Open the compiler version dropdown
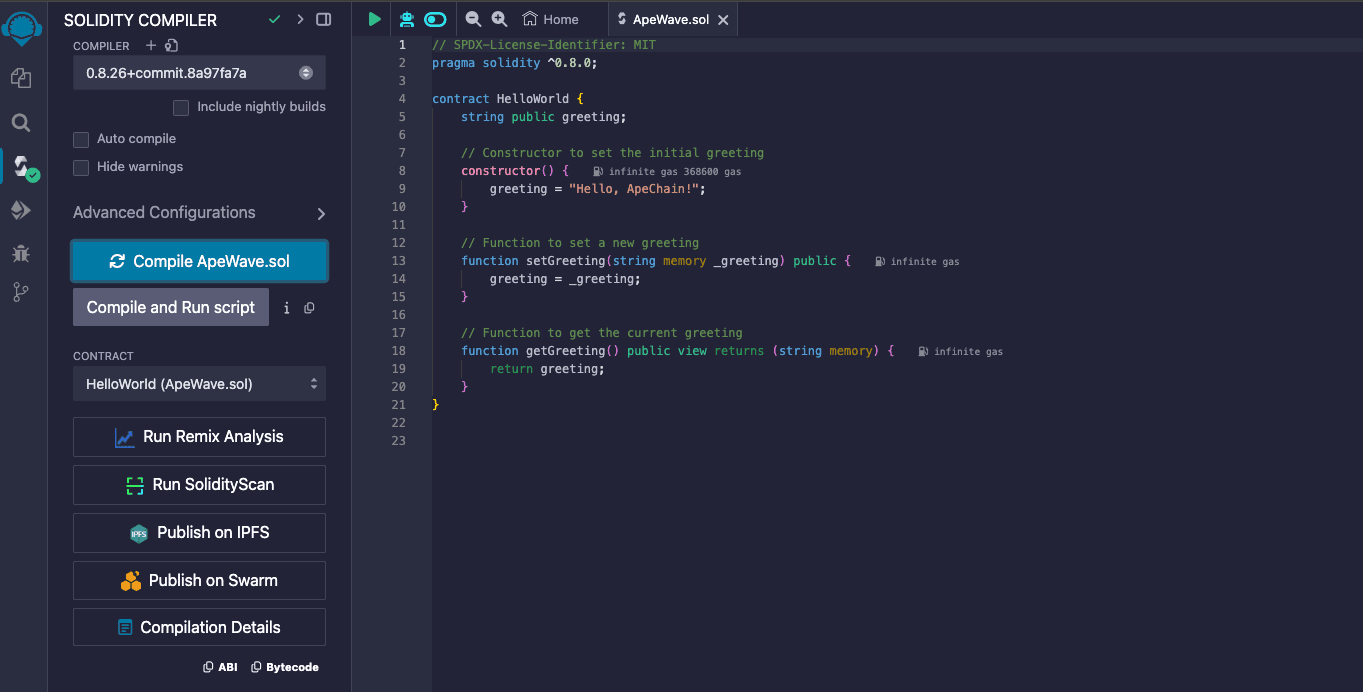1363x692 pixels. coord(199,73)
